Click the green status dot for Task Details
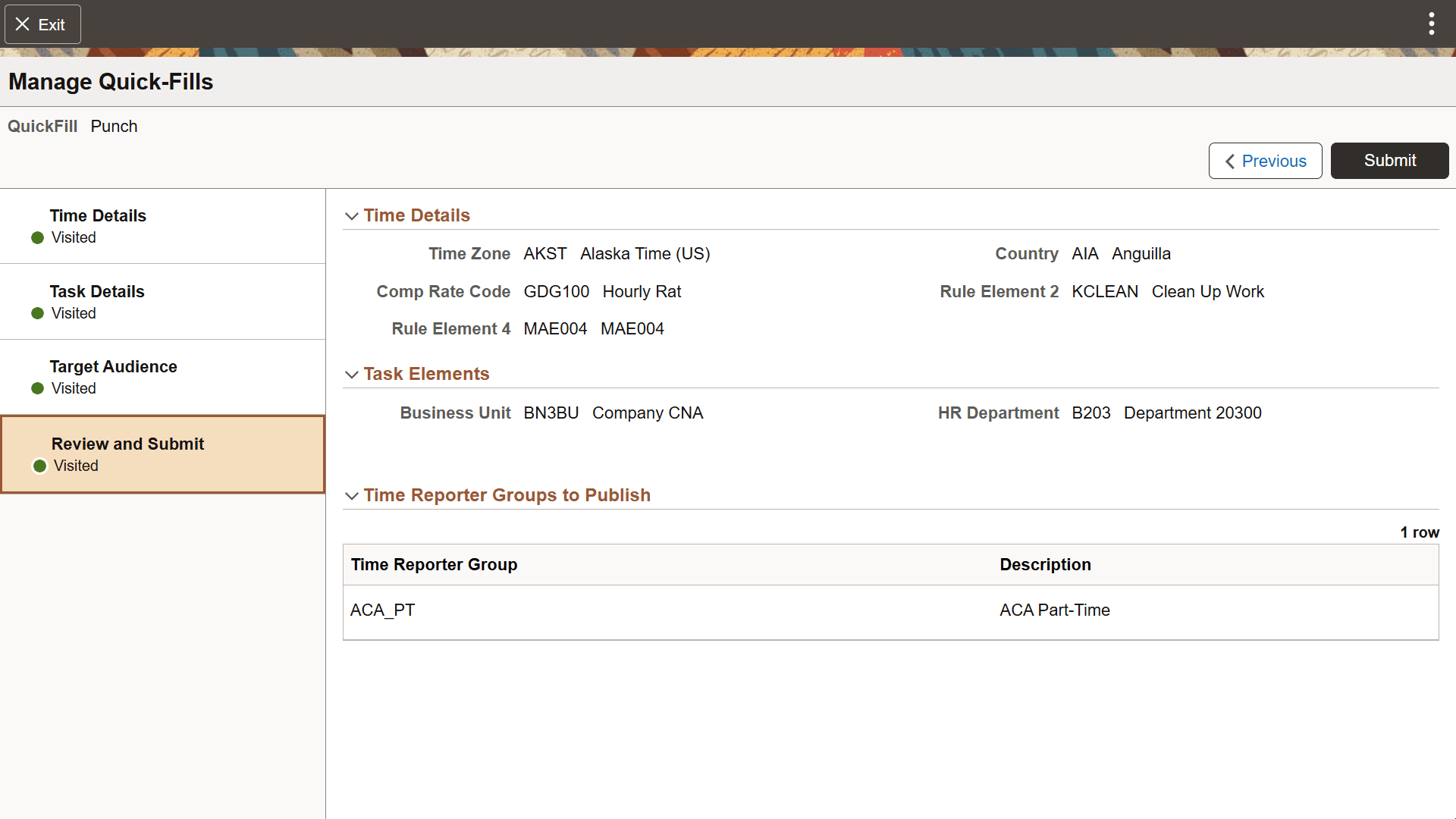The width and height of the screenshot is (1456, 819). click(x=39, y=314)
